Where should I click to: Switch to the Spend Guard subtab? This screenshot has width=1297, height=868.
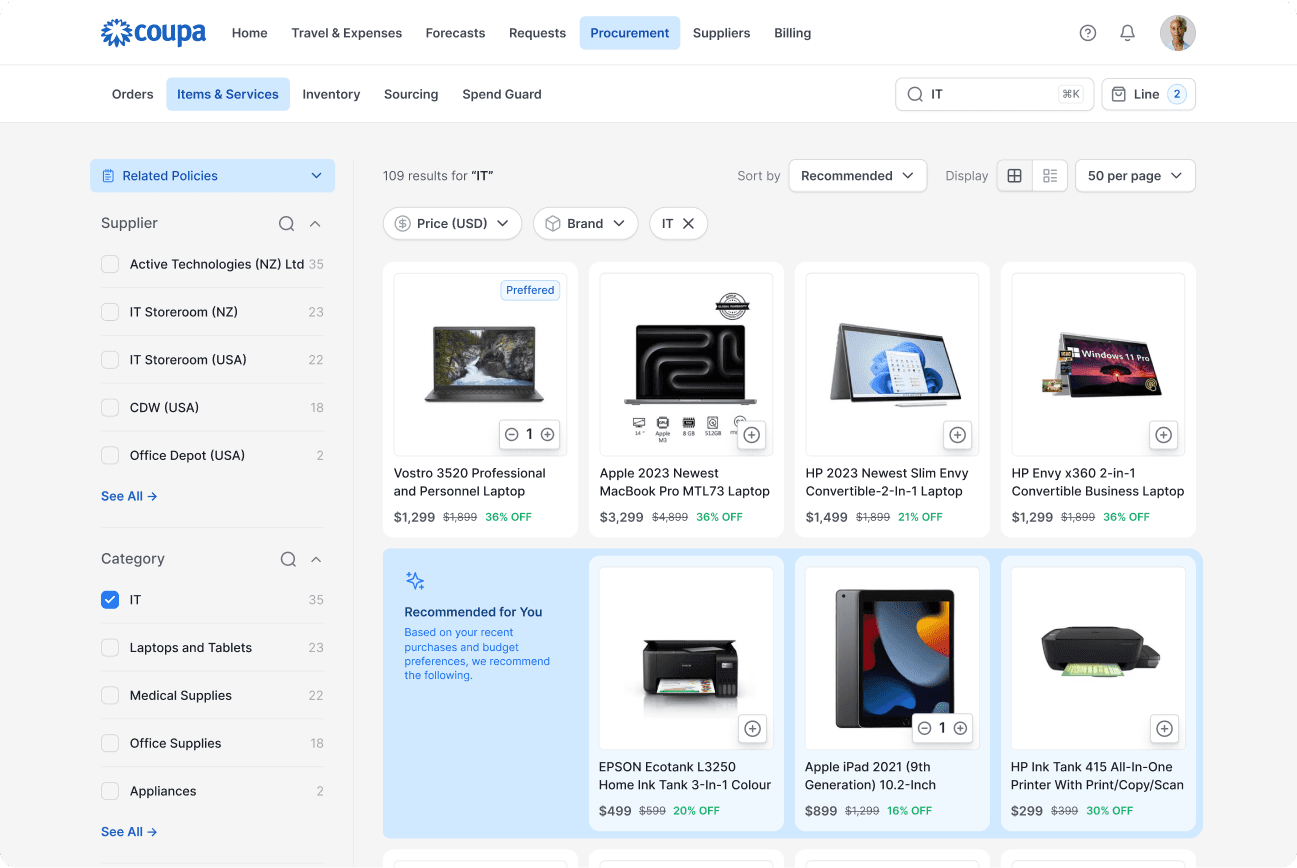click(x=502, y=94)
